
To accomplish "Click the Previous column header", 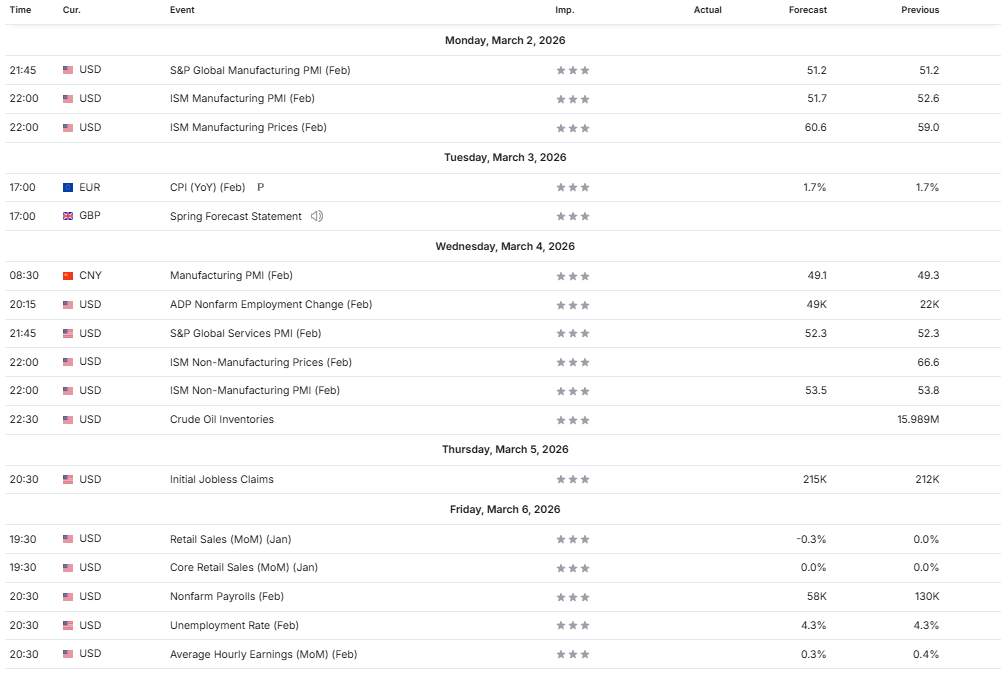I will (920, 10).
